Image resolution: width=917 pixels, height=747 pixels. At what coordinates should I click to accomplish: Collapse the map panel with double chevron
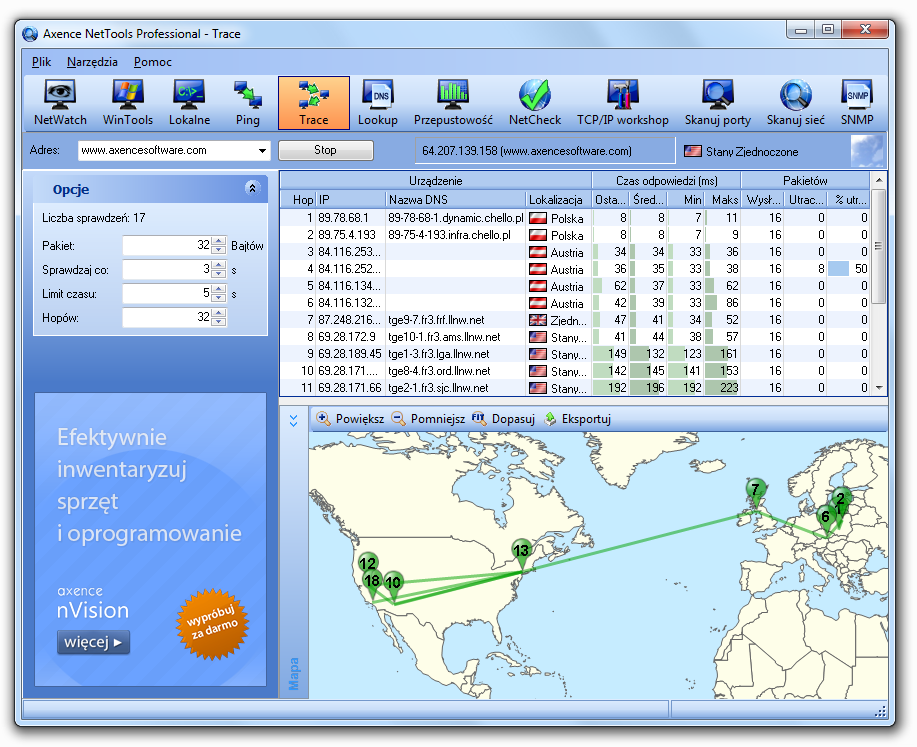click(294, 420)
